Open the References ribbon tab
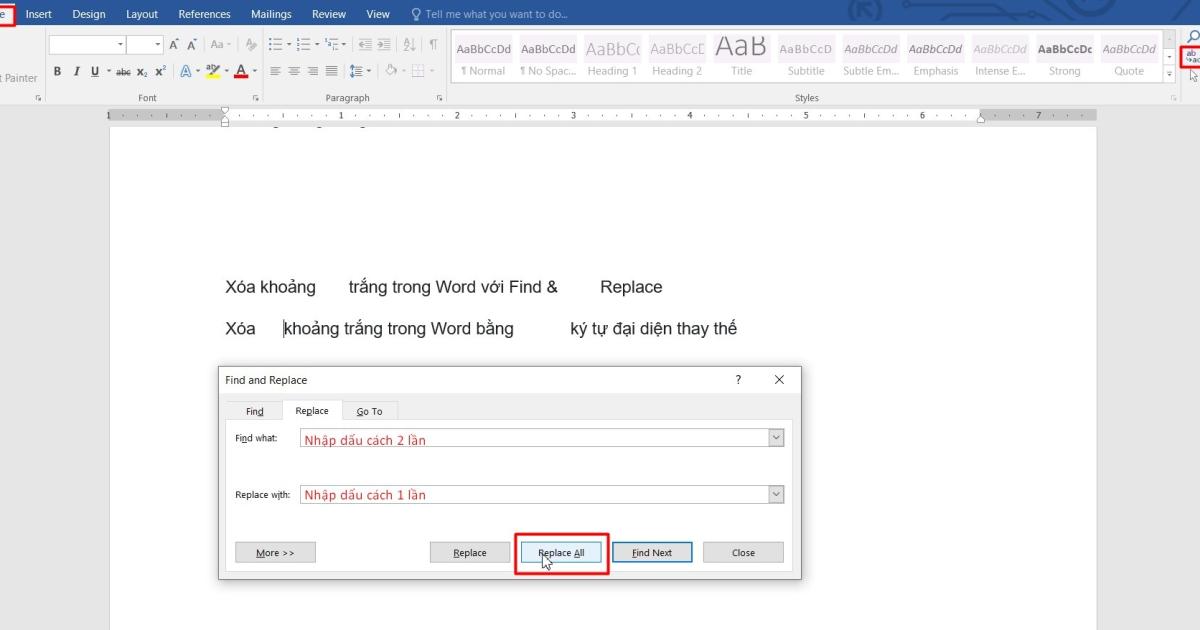 click(204, 13)
